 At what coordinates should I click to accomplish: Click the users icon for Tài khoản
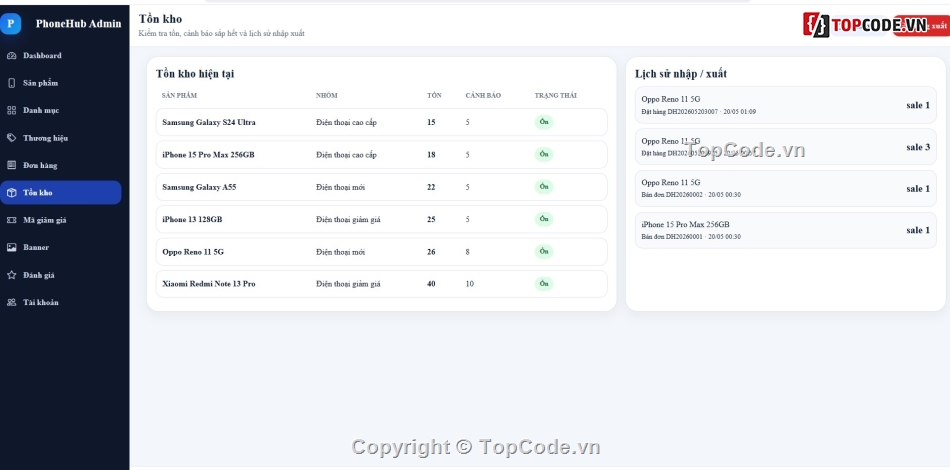(x=12, y=302)
